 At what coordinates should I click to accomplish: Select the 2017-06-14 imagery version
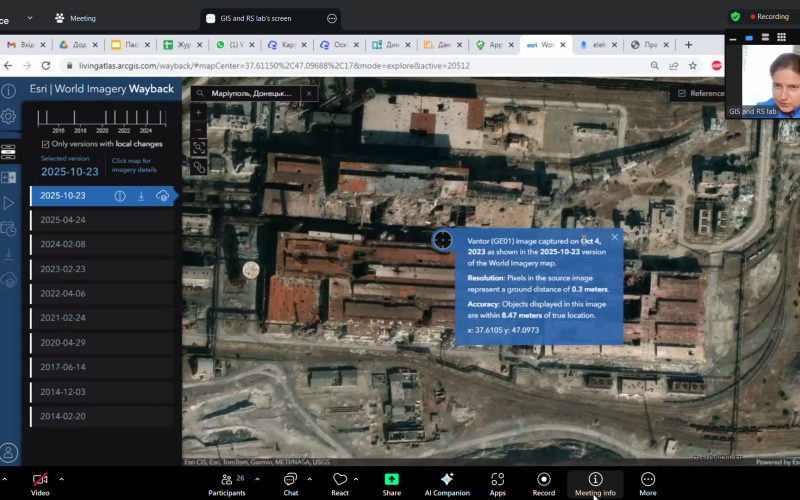(63, 367)
